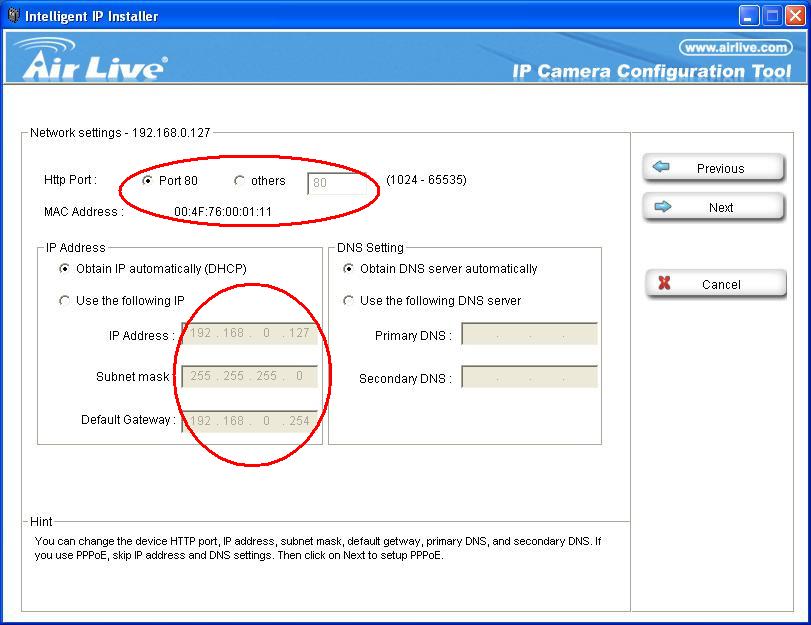
Task: Proceed with the Next button
Action: [713, 208]
